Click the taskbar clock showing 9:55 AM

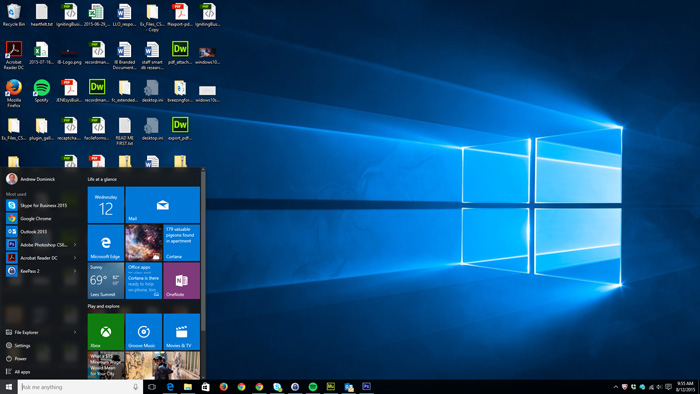click(x=685, y=387)
